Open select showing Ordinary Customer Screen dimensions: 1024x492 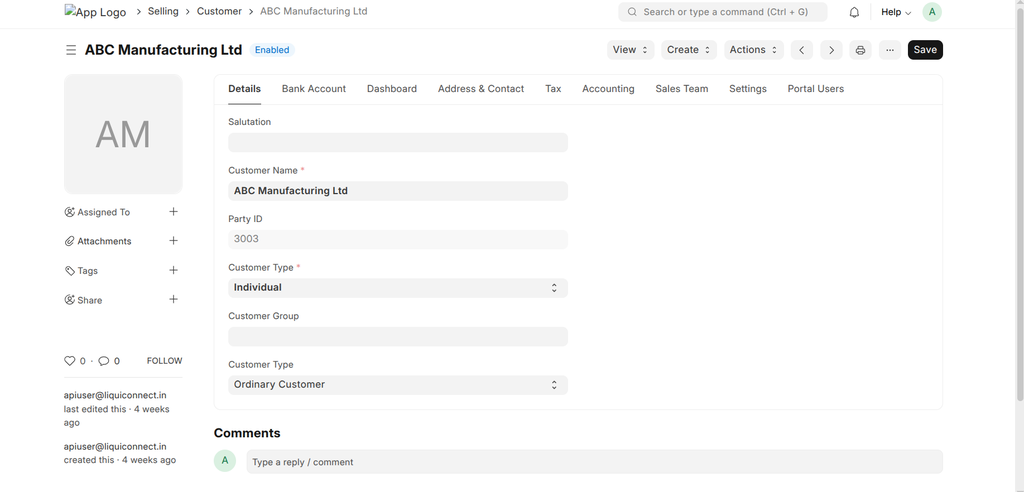point(398,385)
